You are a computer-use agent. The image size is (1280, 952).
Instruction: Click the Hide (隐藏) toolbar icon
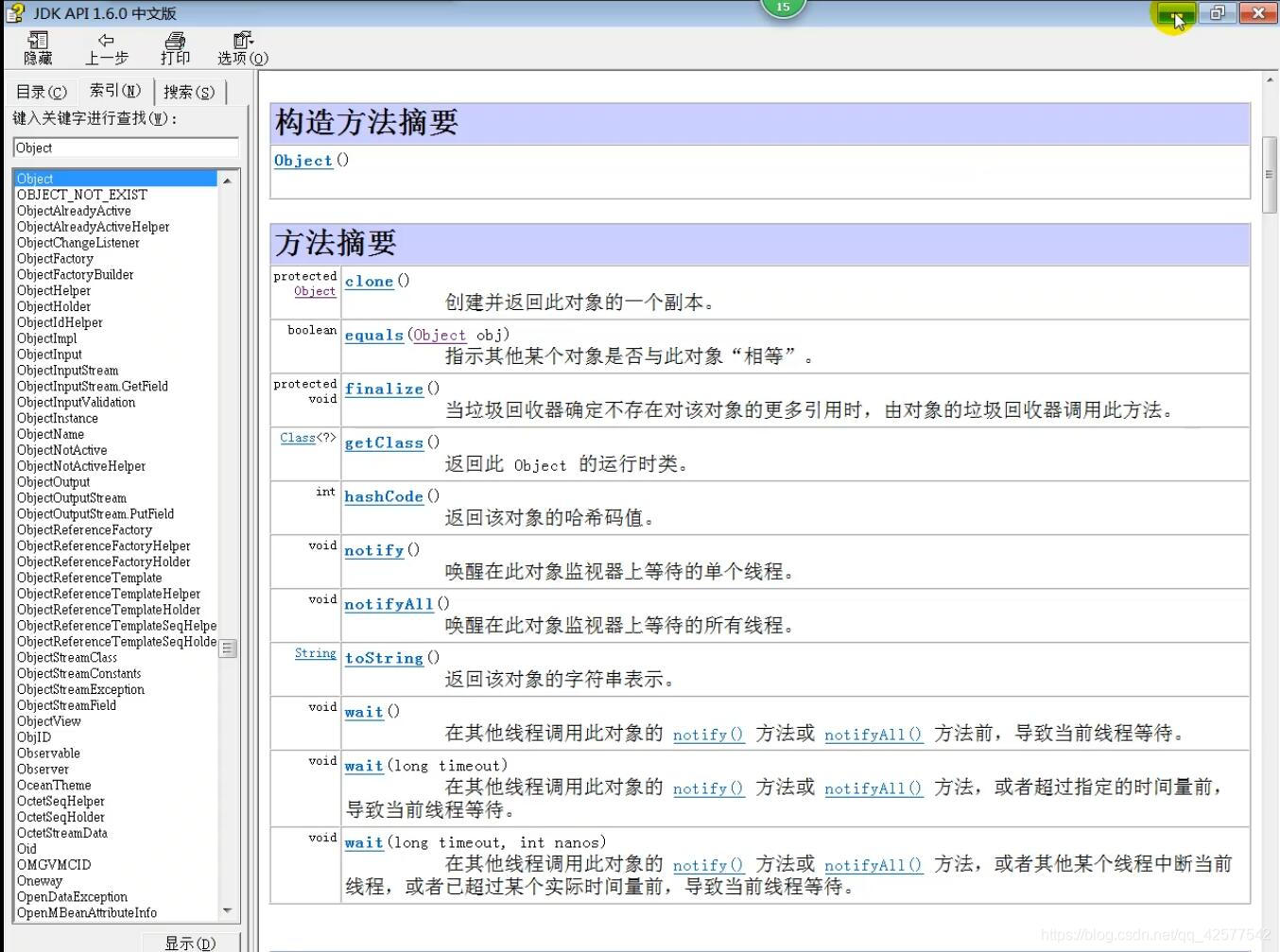pyautogui.click(x=38, y=48)
